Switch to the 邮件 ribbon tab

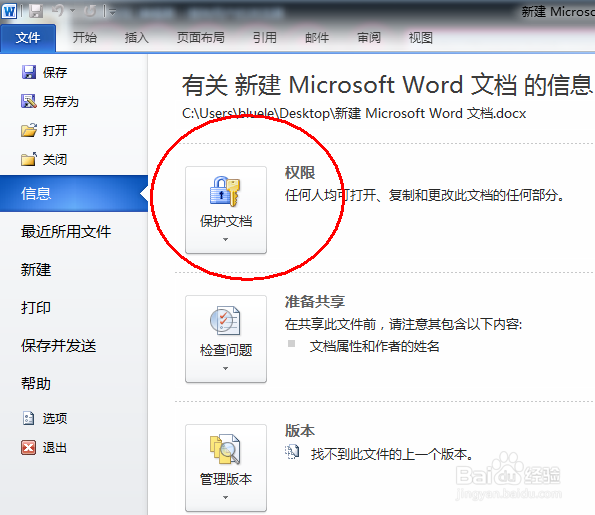coord(317,38)
